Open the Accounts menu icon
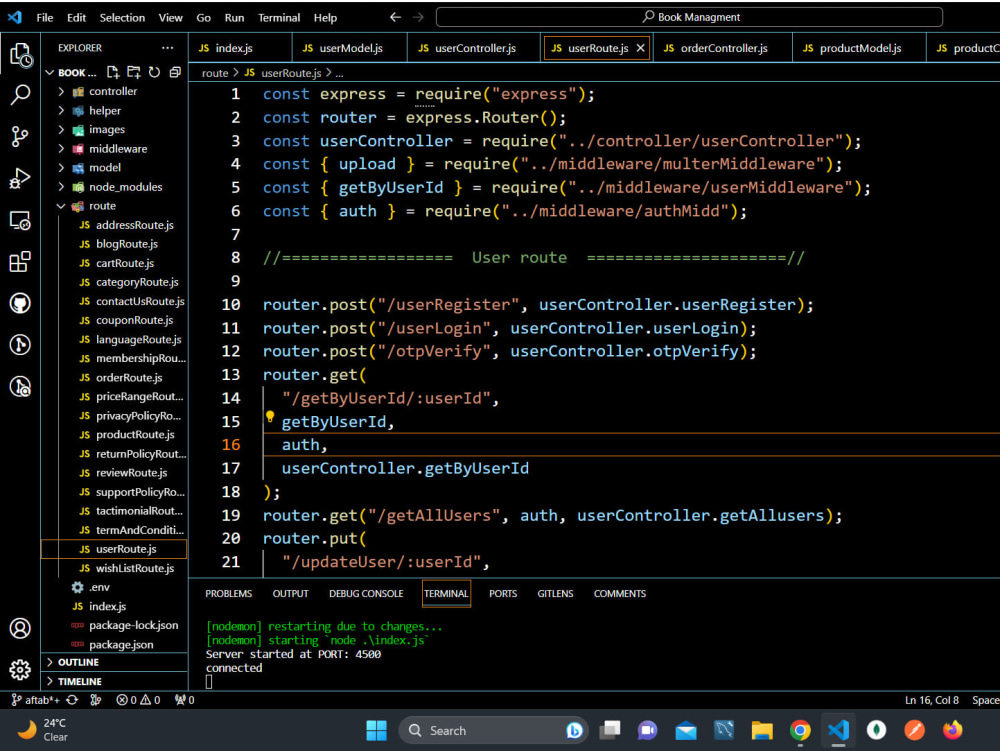 click(20, 628)
